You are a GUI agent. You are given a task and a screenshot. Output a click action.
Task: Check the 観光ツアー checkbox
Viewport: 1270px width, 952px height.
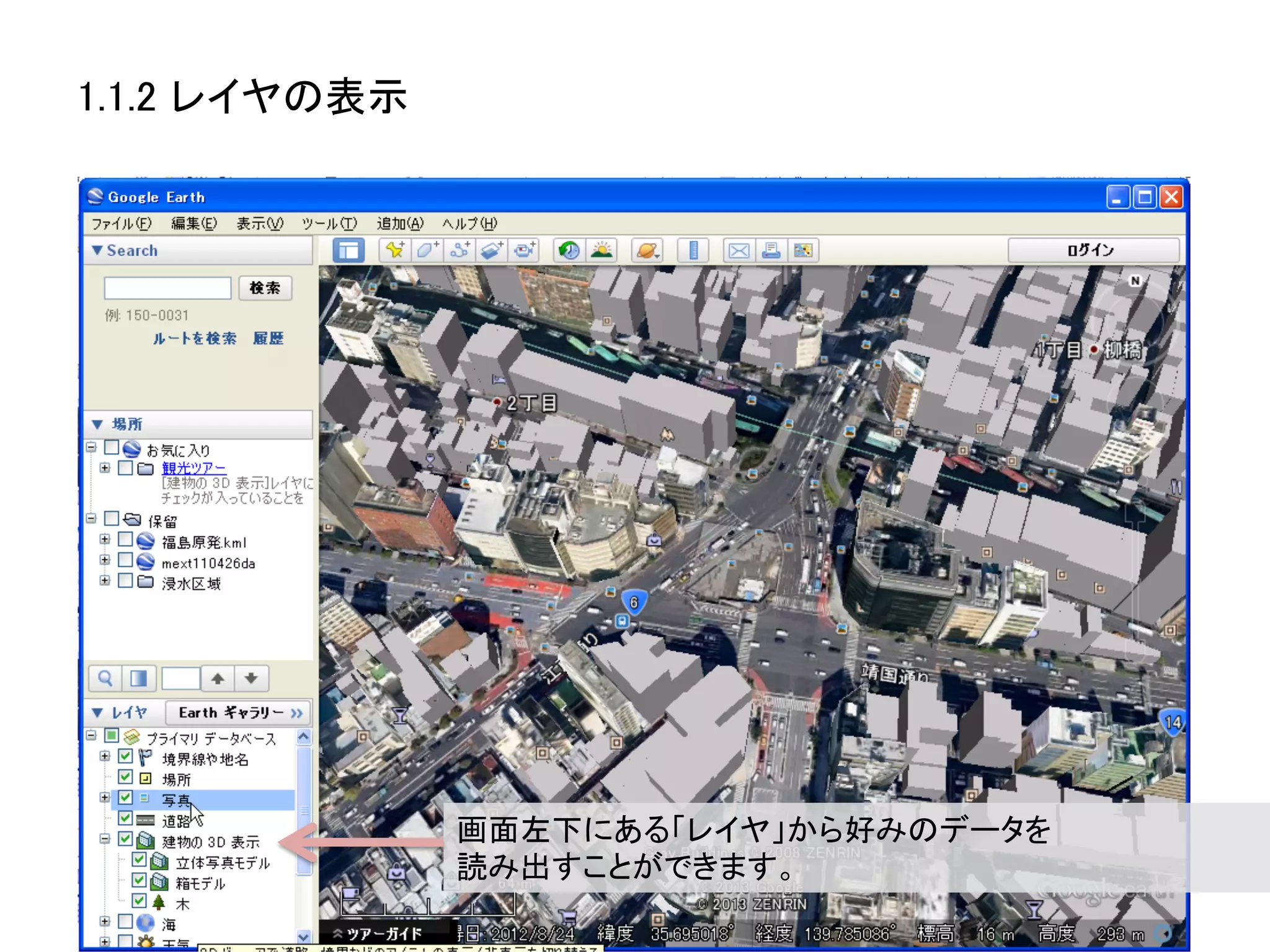[x=125, y=468]
